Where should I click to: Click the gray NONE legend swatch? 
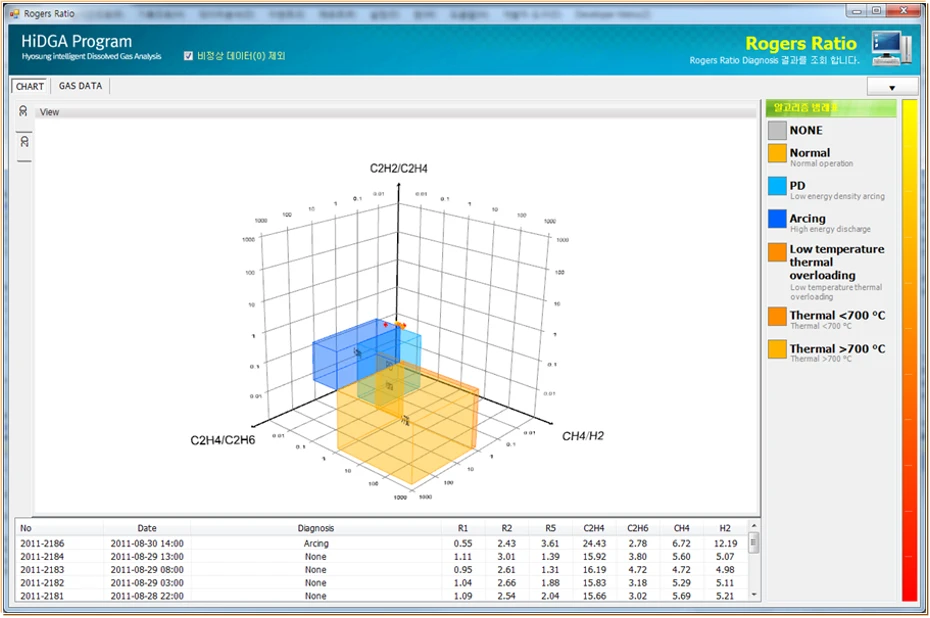click(x=777, y=130)
